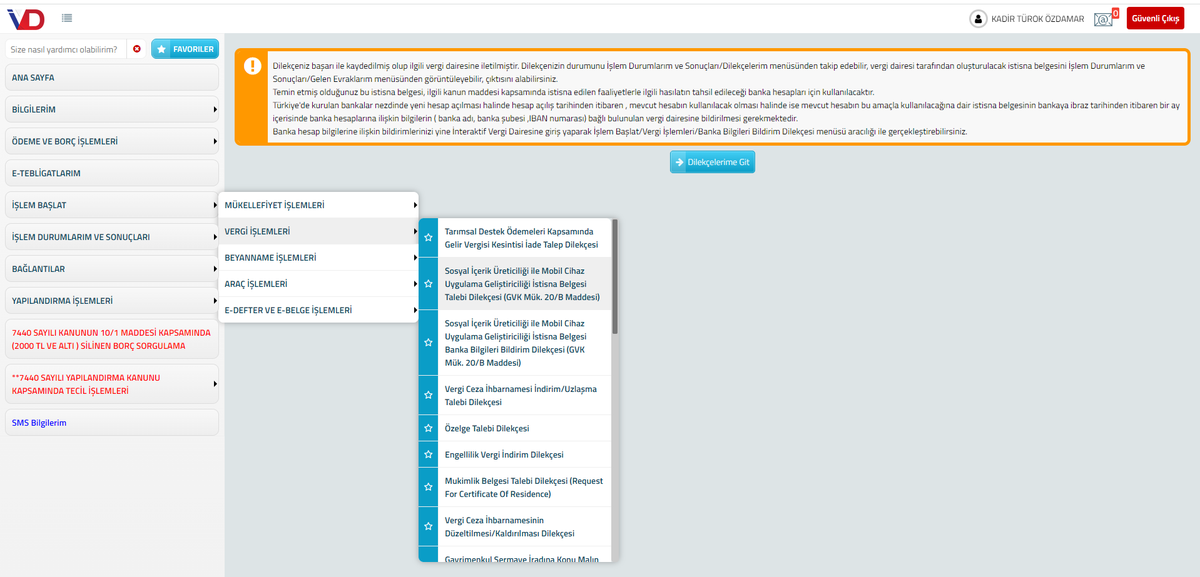Open the user profile avatar icon
1200x577 pixels.
(x=978, y=18)
